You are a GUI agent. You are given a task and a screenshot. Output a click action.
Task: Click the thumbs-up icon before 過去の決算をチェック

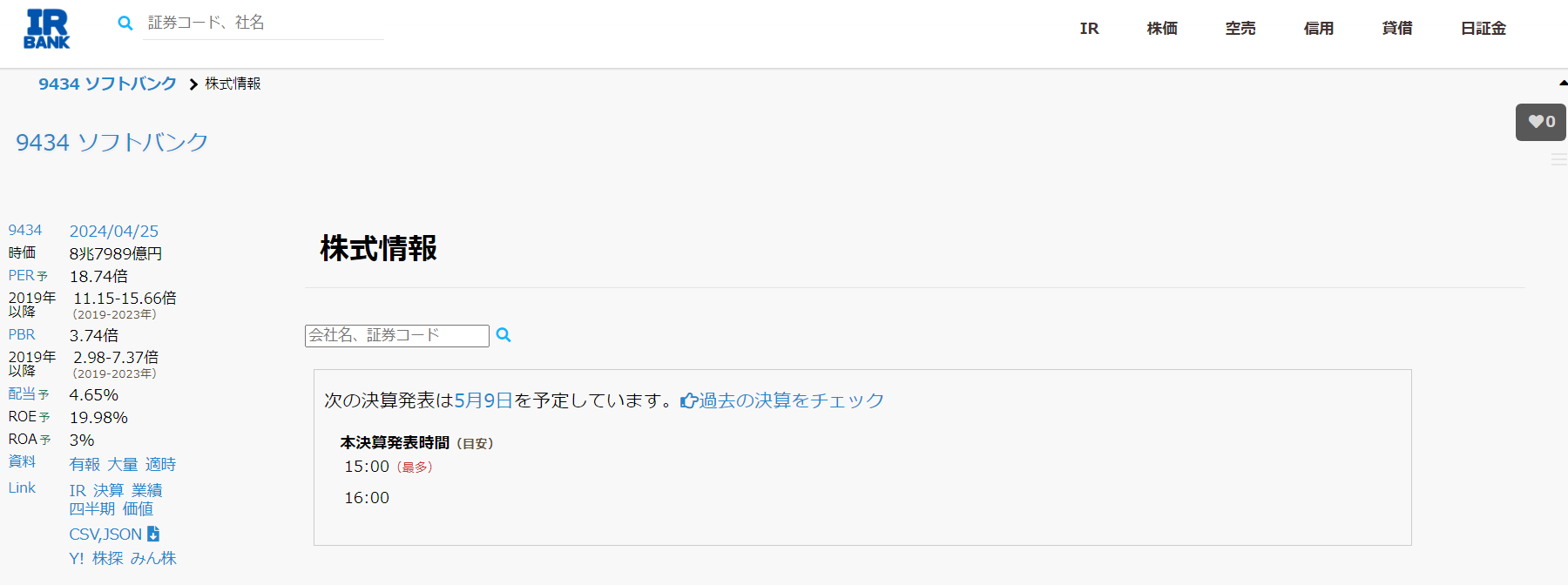[x=689, y=400]
